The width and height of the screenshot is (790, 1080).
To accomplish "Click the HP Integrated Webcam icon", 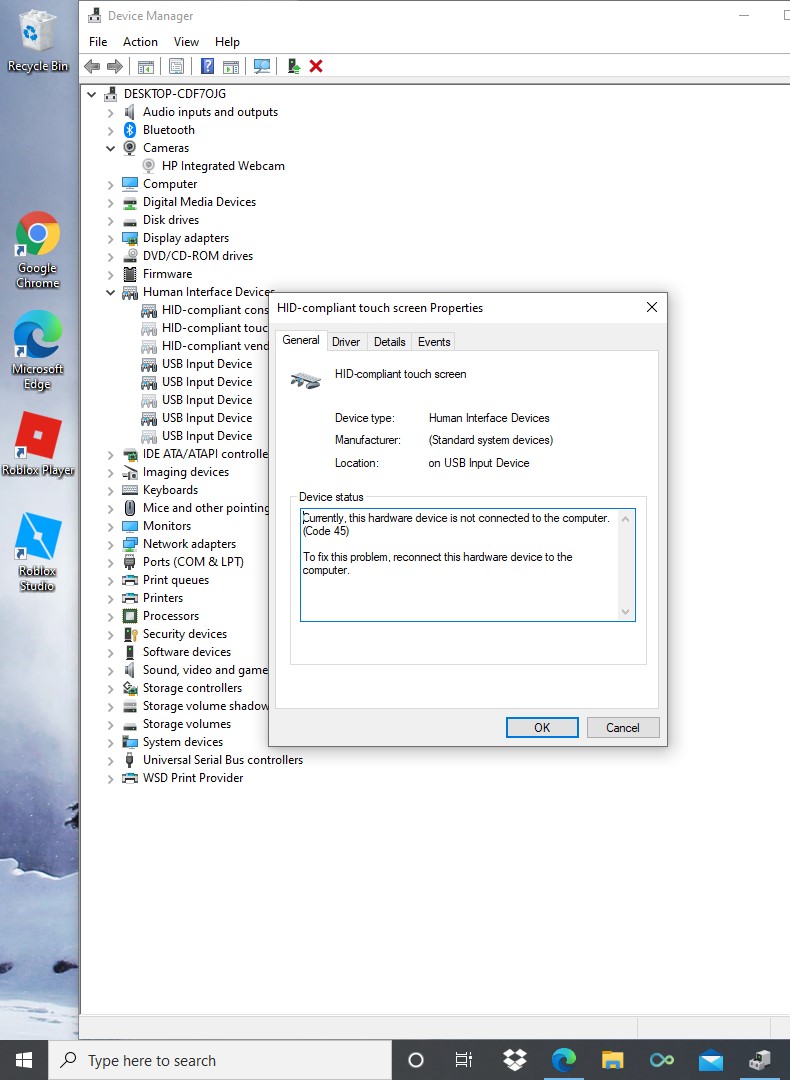I will tap(148, 165).
